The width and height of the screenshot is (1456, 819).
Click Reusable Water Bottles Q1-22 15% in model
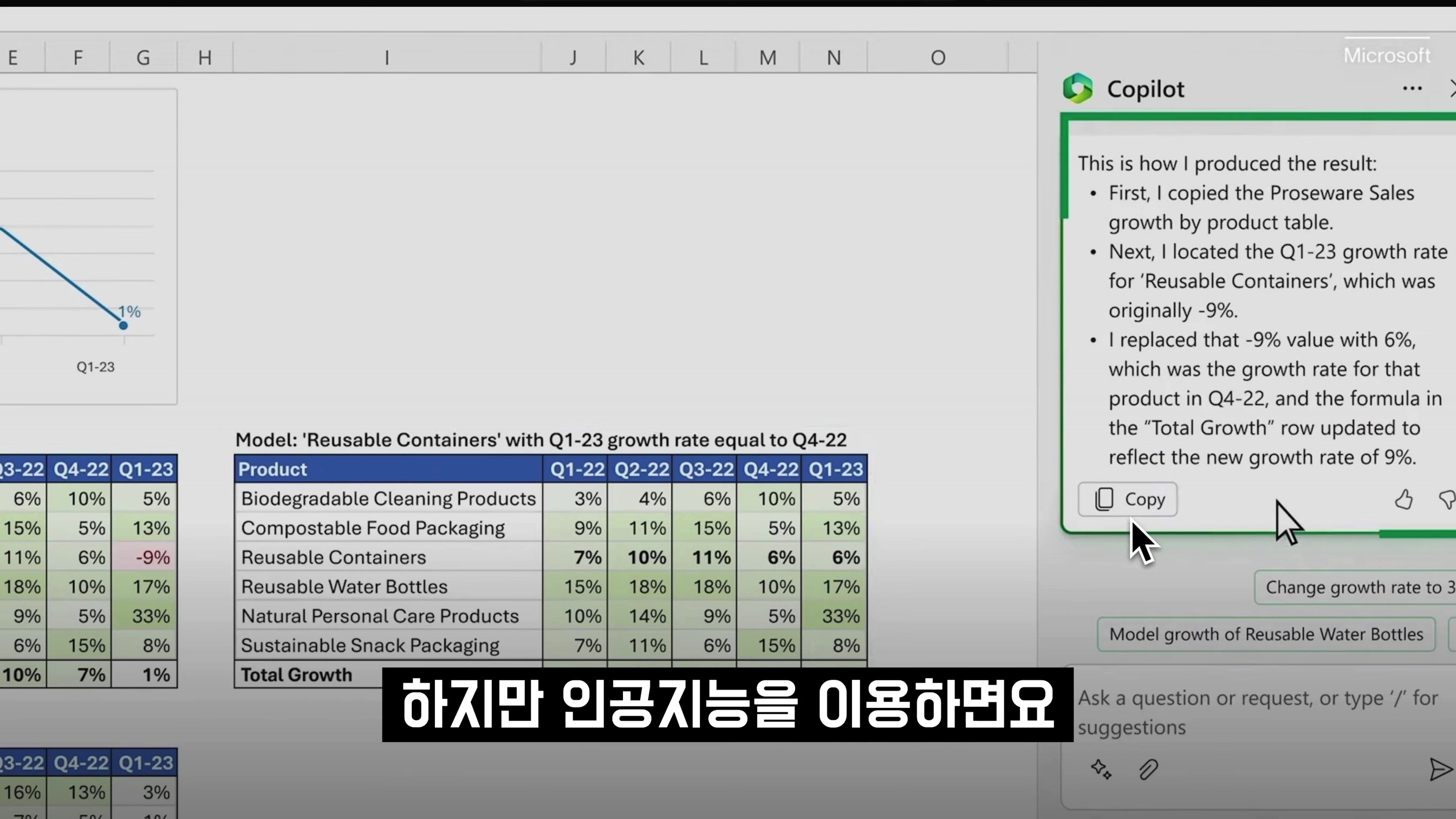click(575, 587)
